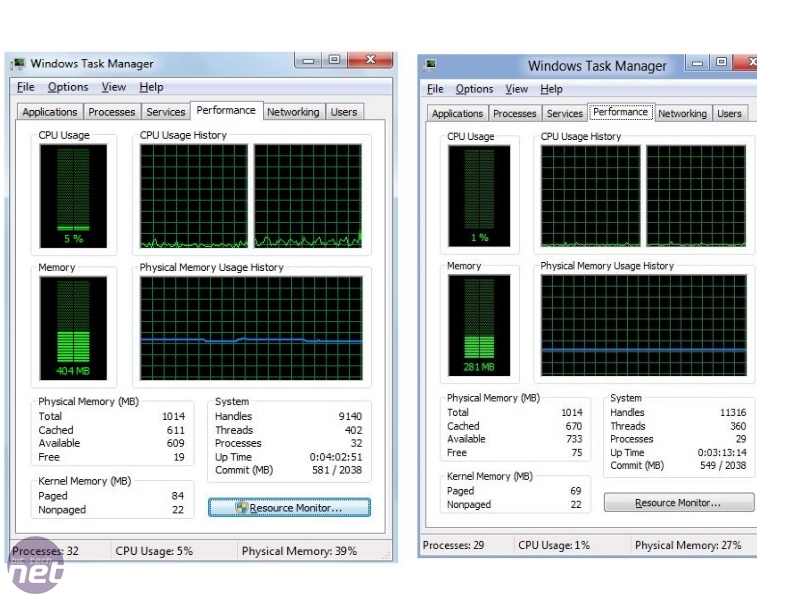Switch to Processes tab in the right window
The width and height of the screenshot is (800, 600).
514,113
